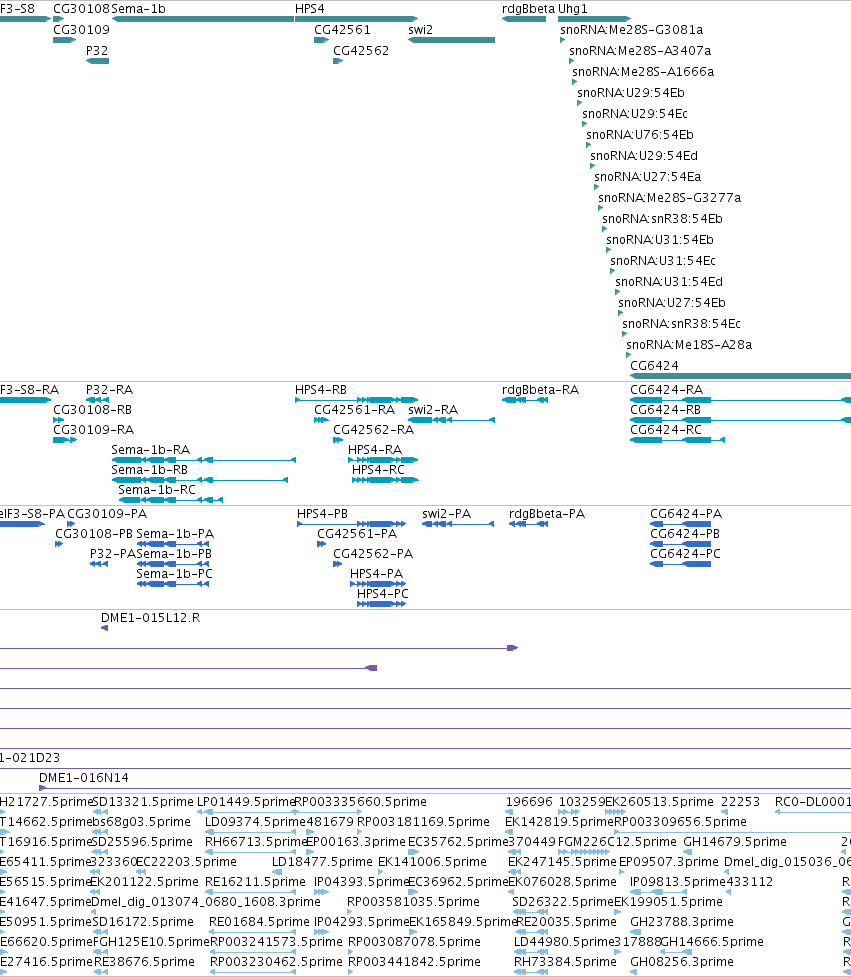Click the Sema-1b-RC transcript label

157,490
